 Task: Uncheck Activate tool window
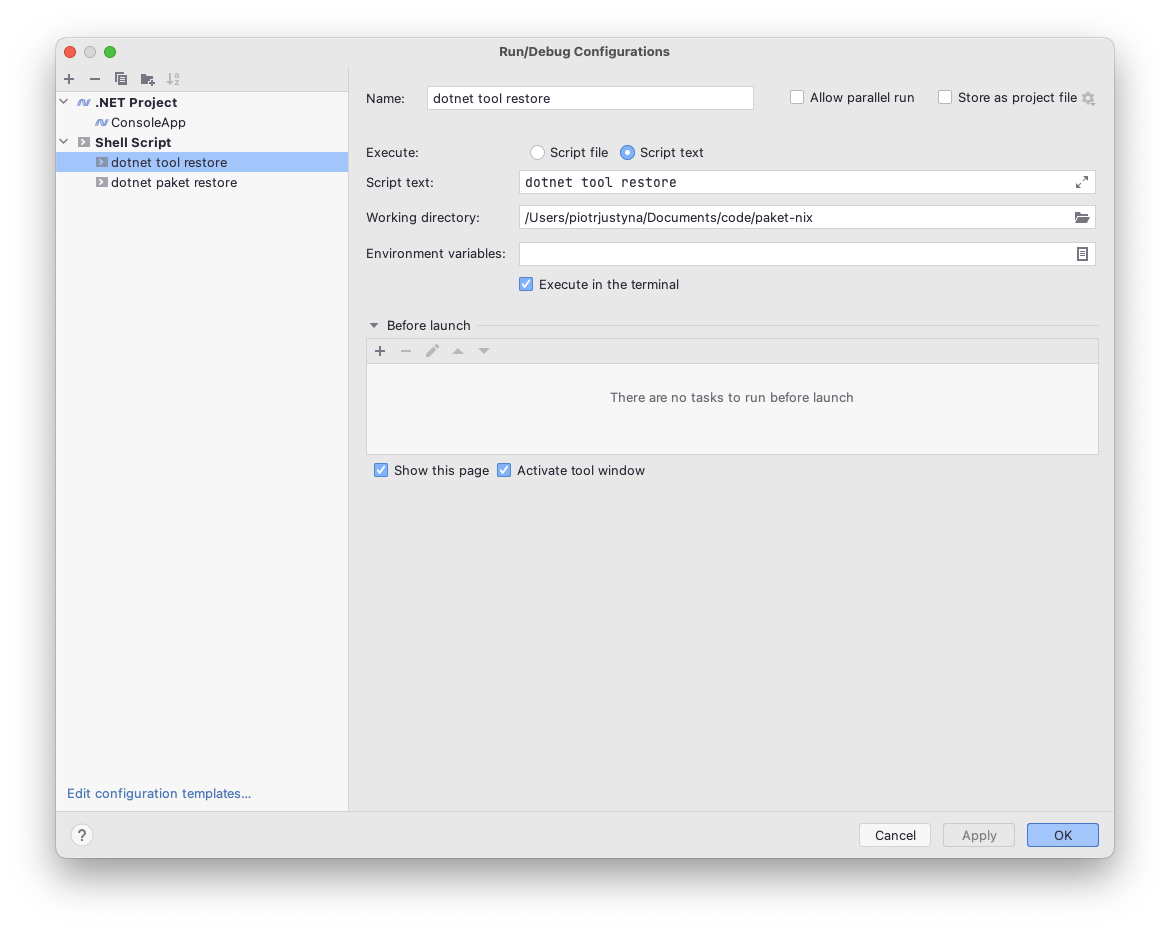click(504, 470)
